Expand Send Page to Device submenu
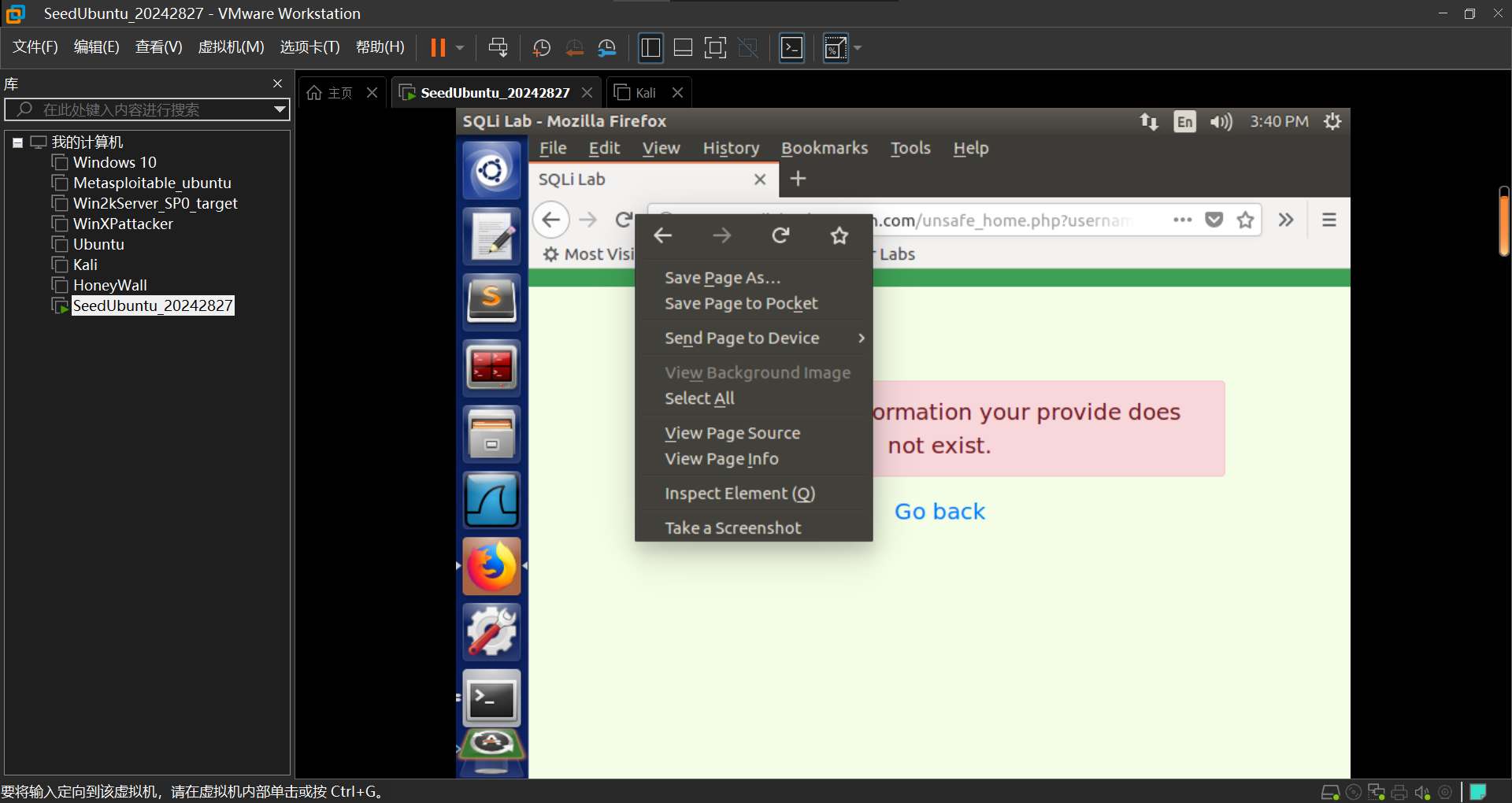Image resolution: width=1512 pixels, height=803 pixels. click(x=754, y=339)
